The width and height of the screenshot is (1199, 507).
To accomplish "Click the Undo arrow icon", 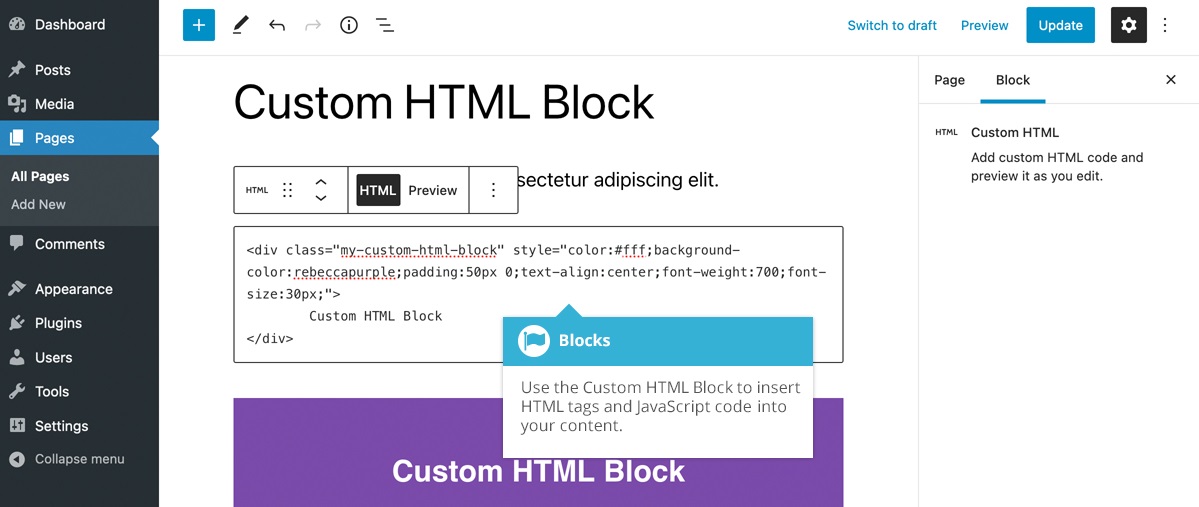I will coord(277,25).
